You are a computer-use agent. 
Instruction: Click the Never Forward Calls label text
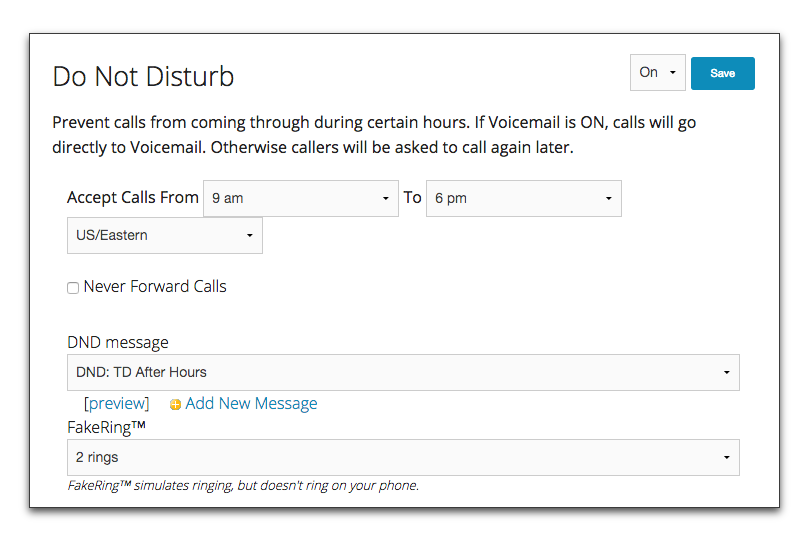[x=155, y=286]
